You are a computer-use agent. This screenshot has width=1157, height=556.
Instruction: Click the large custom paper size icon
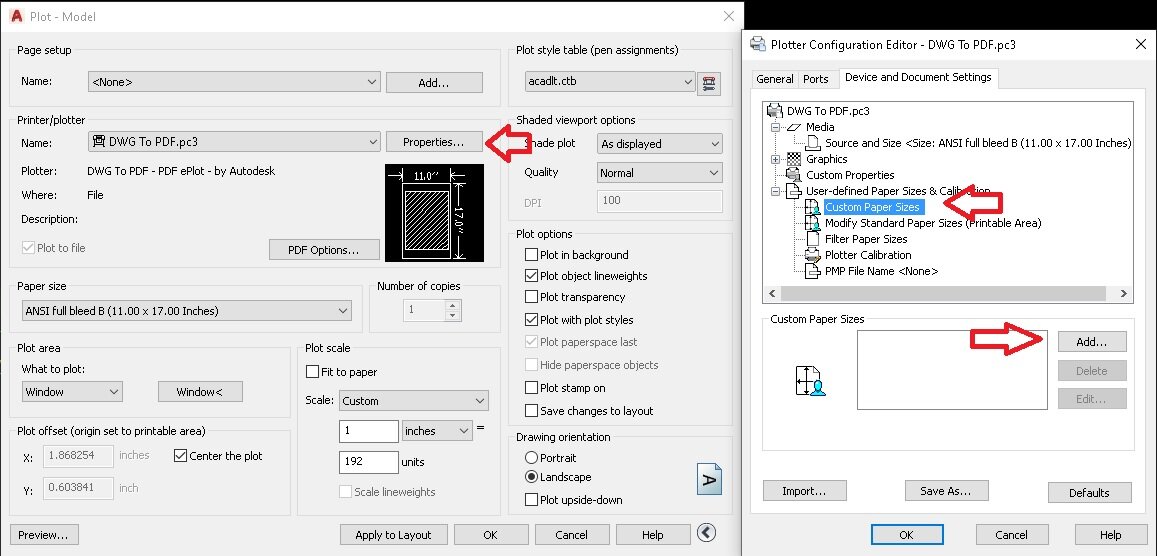click(x=809, y=380)
